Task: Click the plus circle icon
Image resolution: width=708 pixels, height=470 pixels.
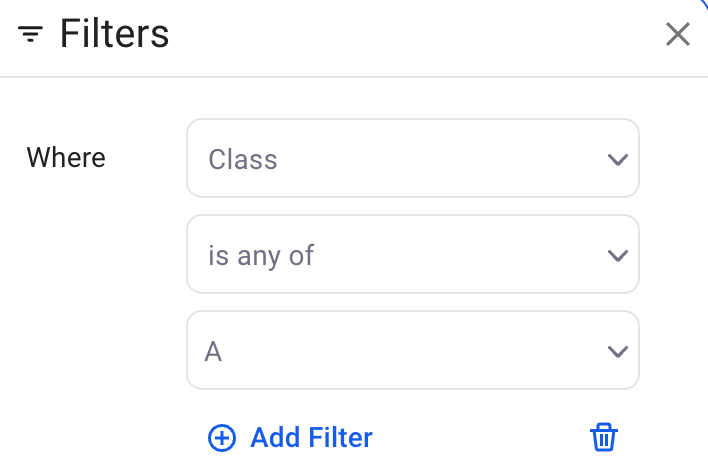Action: click(221, 438)
